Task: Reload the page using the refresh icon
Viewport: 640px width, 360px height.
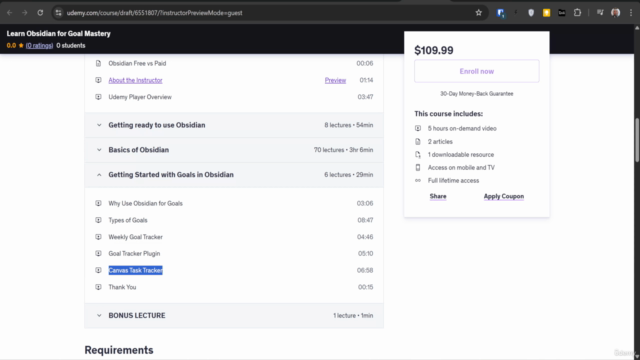Action: pos(40,13)
